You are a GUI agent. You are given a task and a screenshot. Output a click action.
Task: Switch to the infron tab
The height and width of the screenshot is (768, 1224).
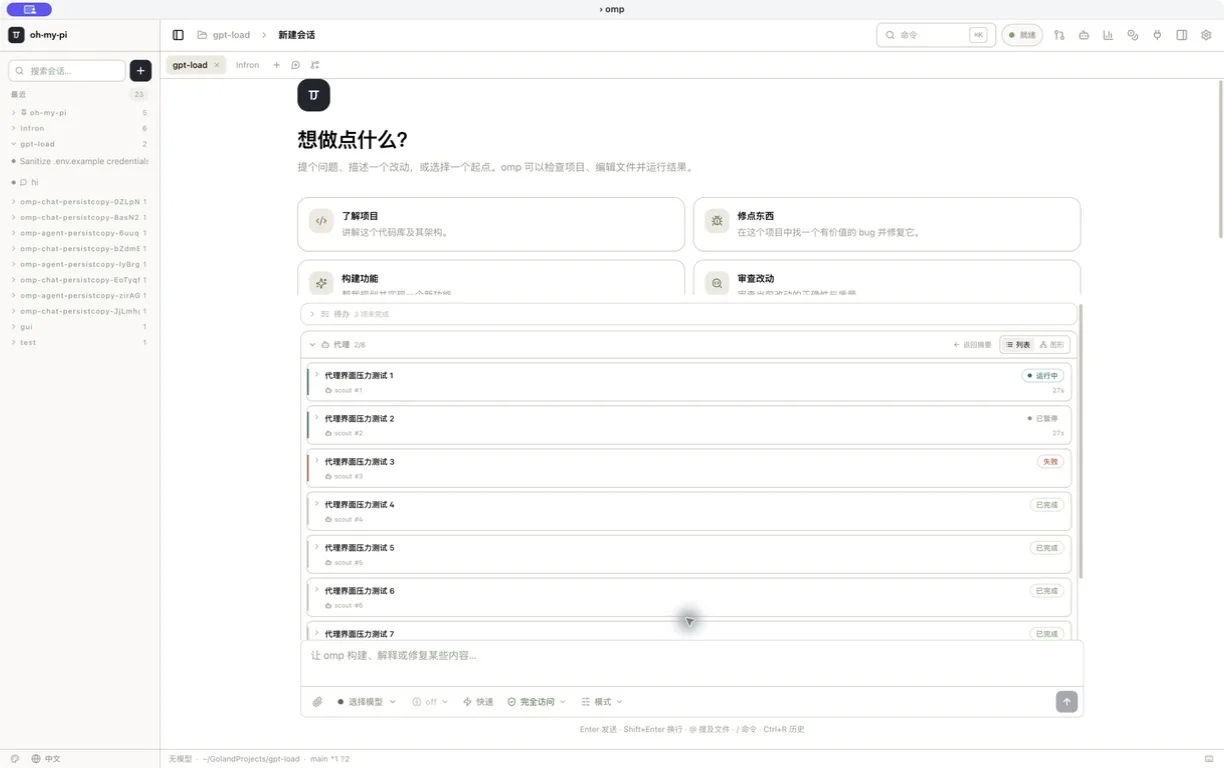[x=247, y=65]
